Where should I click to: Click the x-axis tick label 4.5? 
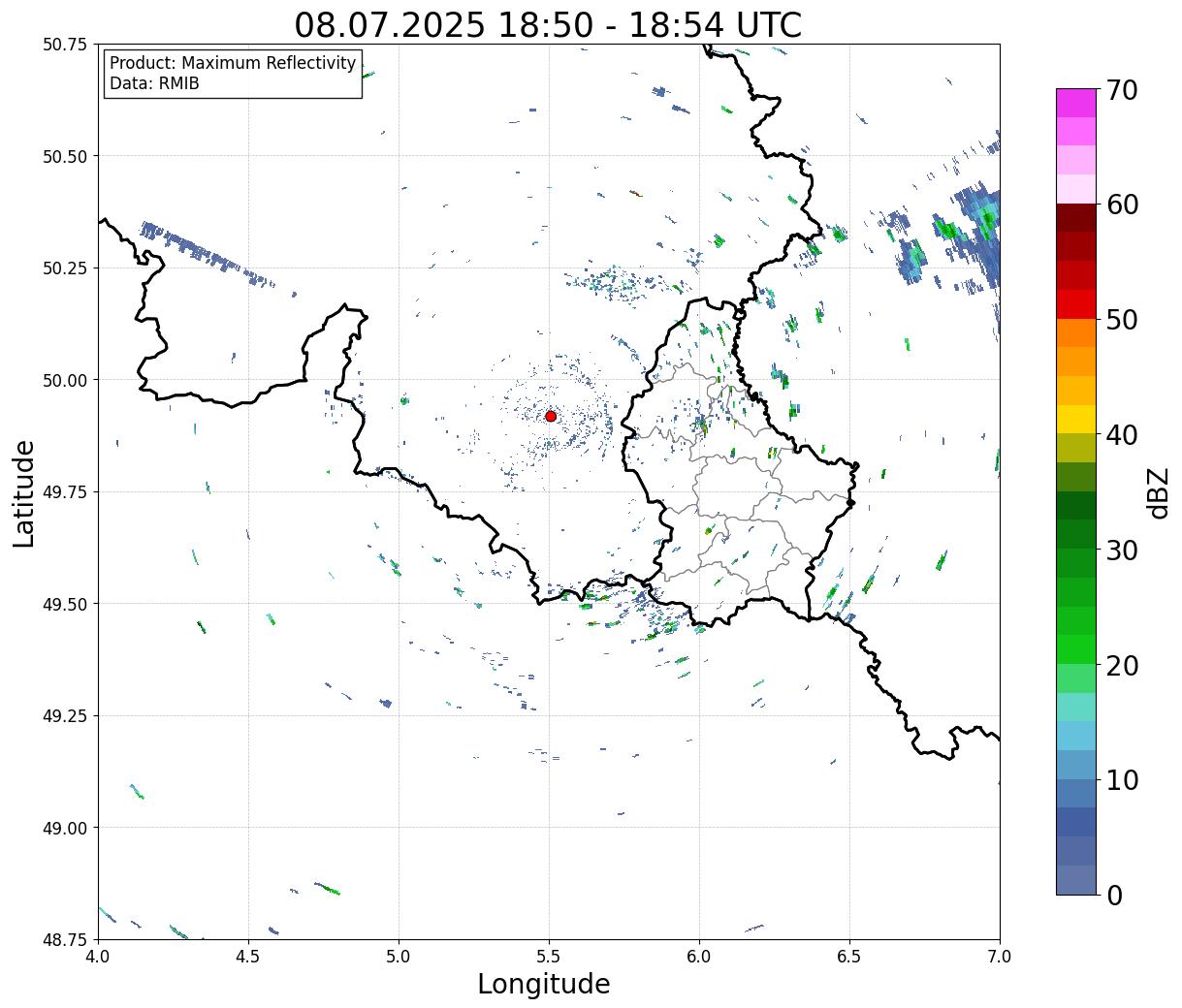point(248,956)
